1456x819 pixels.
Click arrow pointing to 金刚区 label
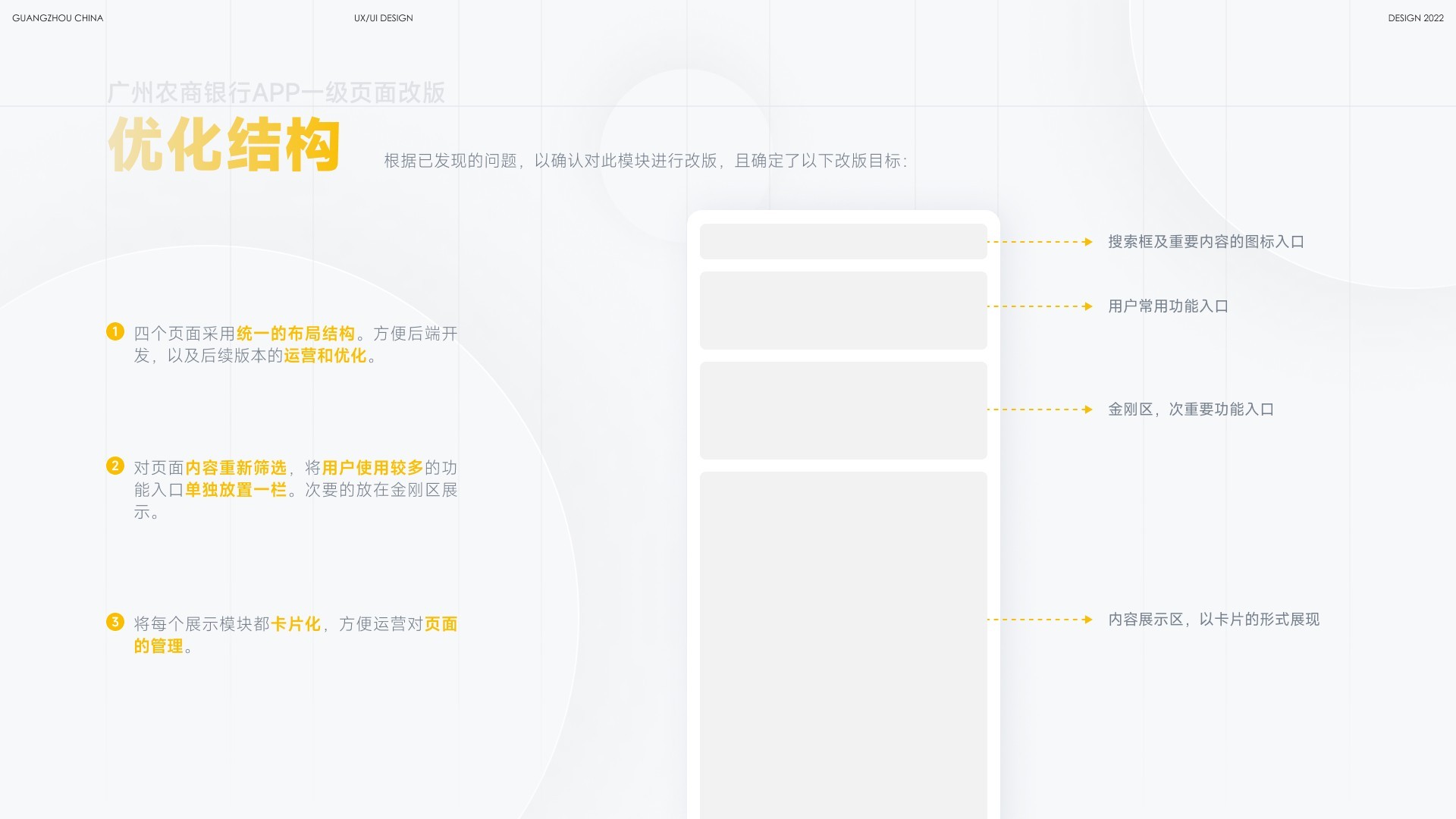coord(1039,409)
